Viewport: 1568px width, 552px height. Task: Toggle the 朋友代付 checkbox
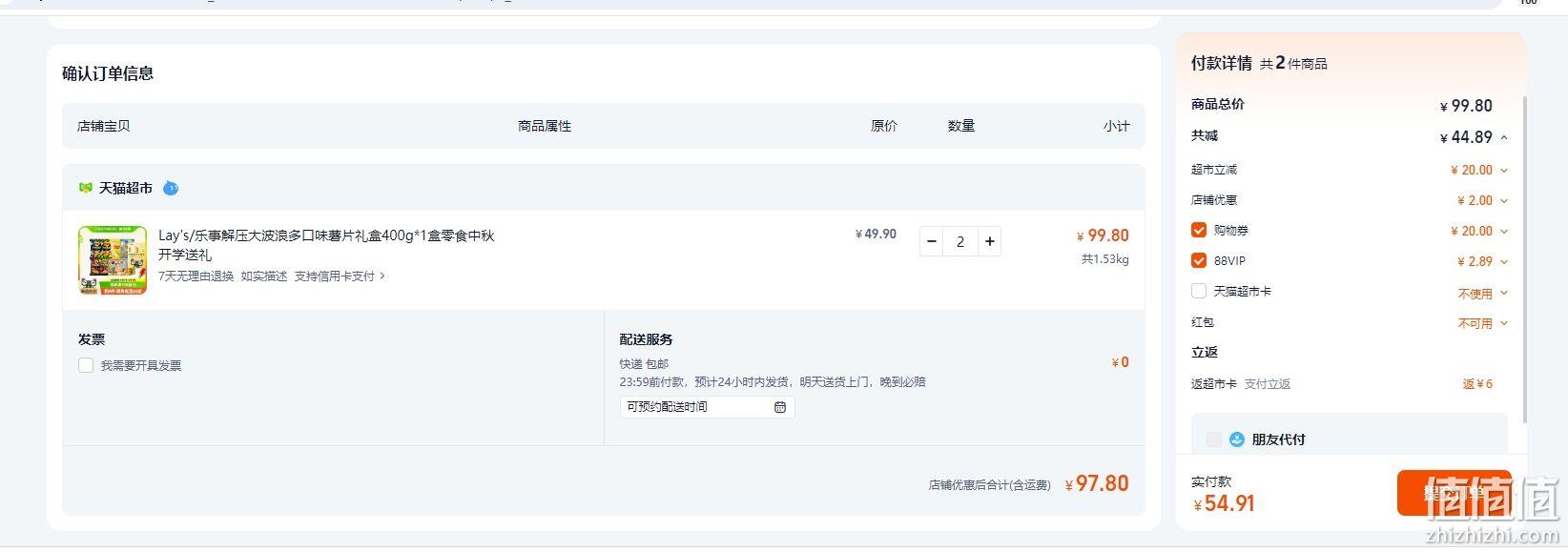(1214, 440)
